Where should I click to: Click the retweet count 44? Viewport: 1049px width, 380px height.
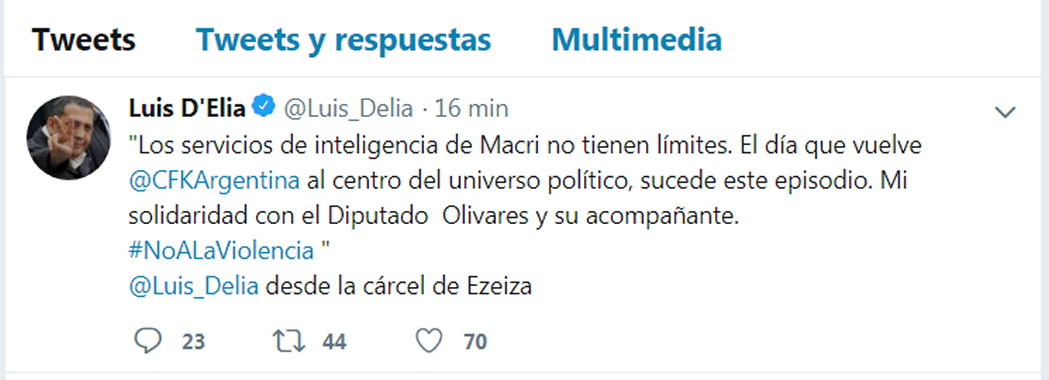pos(334,343)
